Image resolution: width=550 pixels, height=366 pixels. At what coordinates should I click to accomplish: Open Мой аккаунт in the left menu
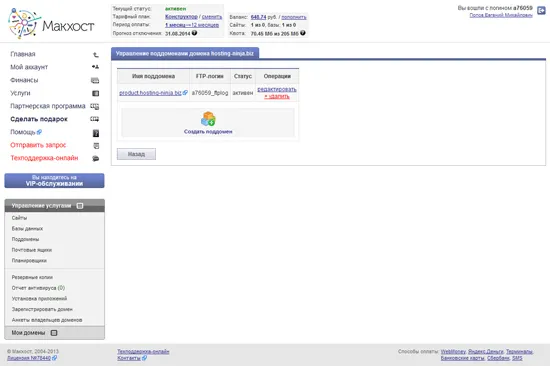pyautogui.click(x=29, y=67)
